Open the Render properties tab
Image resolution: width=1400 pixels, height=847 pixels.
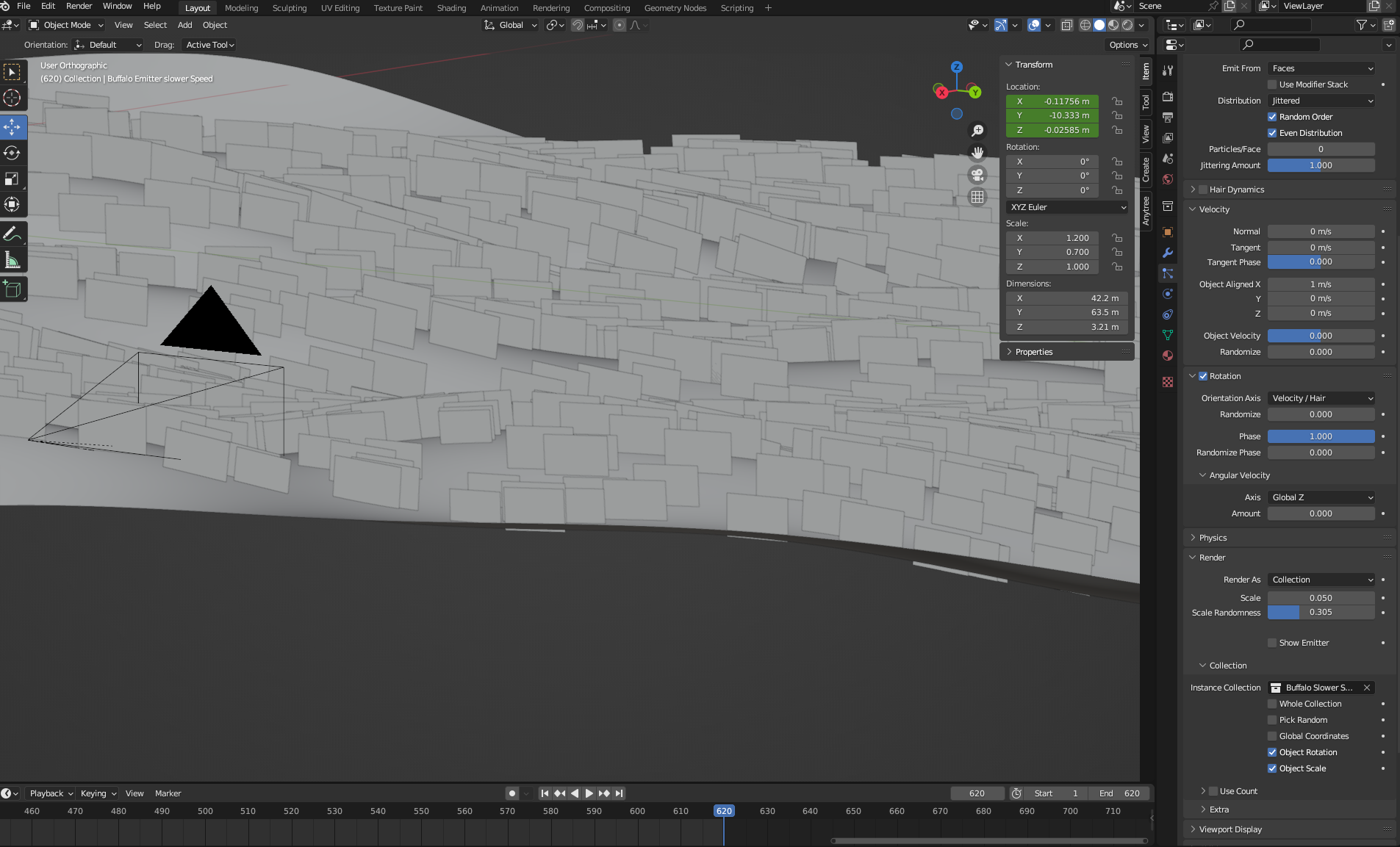click(x=1168, y=97)
